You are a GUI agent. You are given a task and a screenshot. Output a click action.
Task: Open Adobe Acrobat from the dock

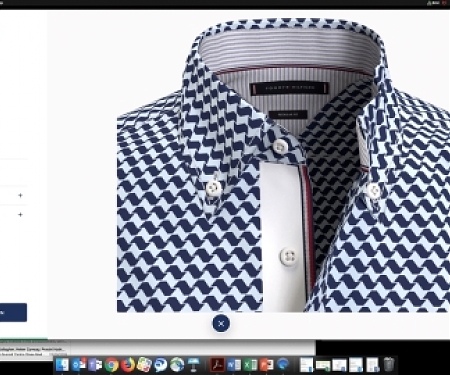[x=218, y=365]
